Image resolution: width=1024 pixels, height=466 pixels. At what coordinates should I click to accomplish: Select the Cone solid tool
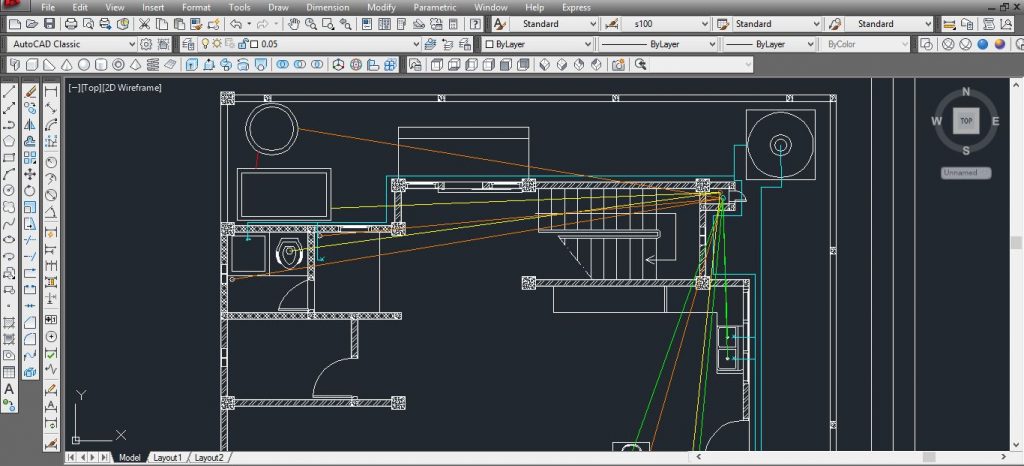click(x=67, y=65)
